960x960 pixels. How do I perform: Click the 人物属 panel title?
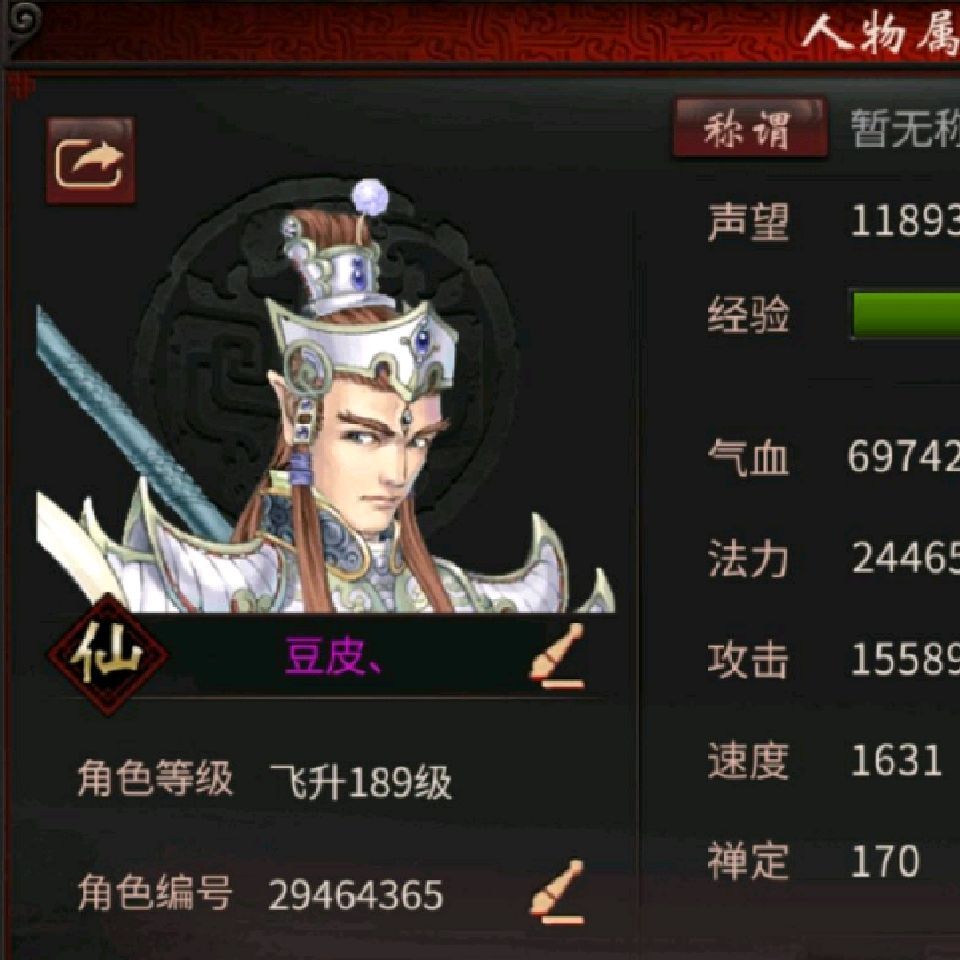click(x=880, y=33)
